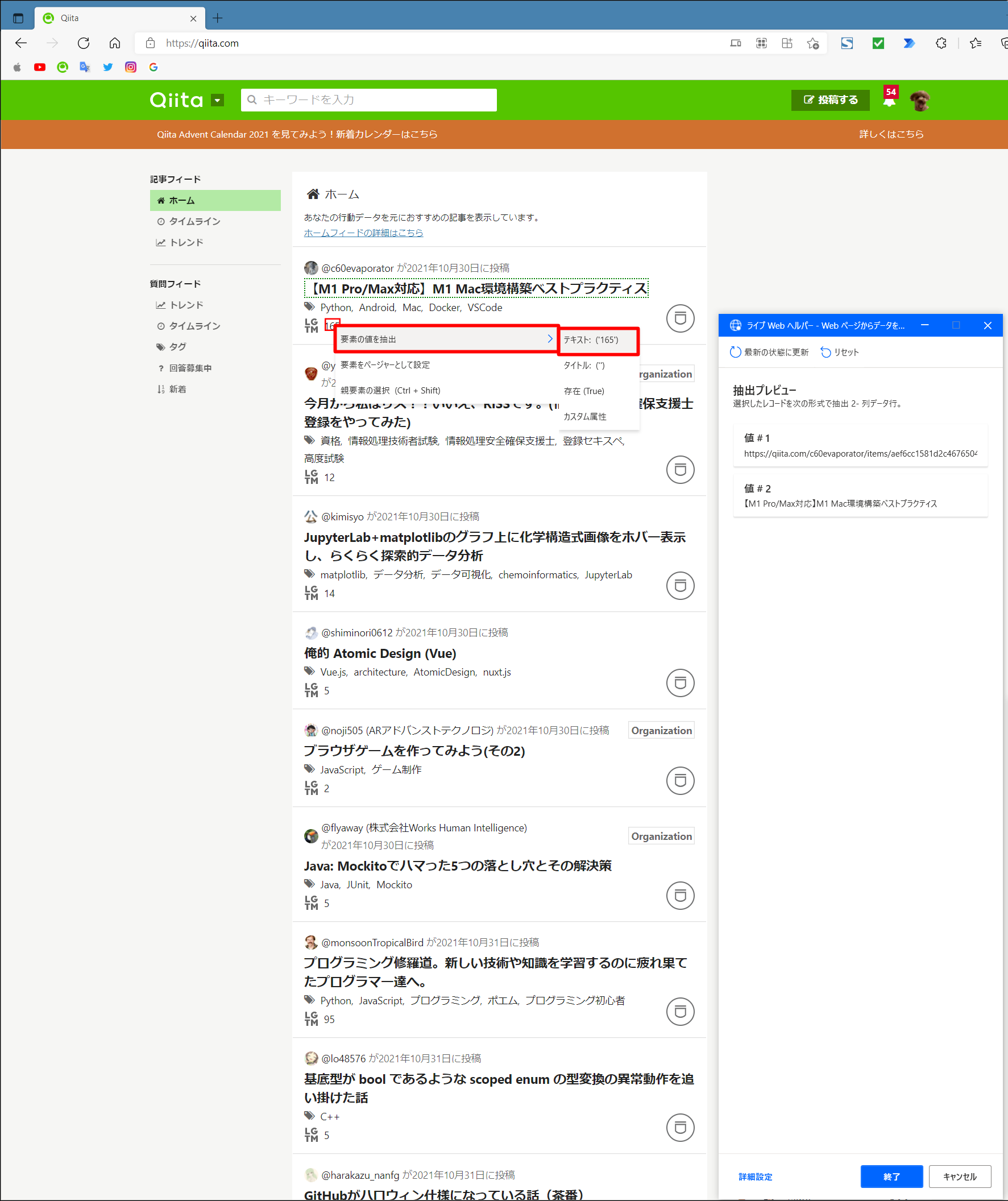The image size is (1008, 1201).
Task: Click リセット in Live Web Helper
Action: (840, 353)
